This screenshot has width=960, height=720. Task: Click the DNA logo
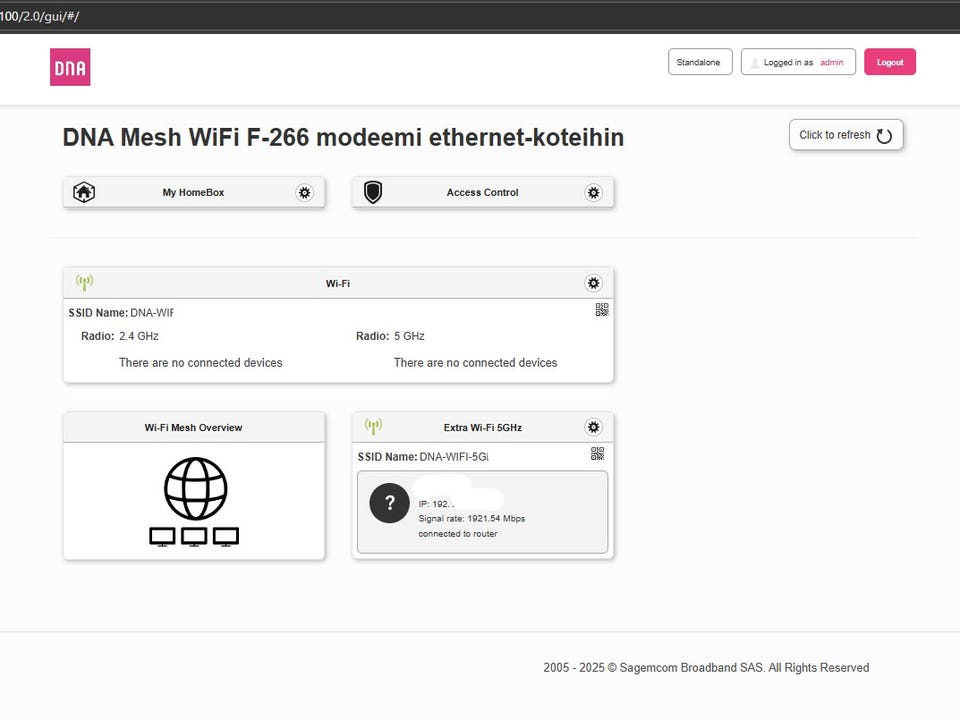(70, 67)
